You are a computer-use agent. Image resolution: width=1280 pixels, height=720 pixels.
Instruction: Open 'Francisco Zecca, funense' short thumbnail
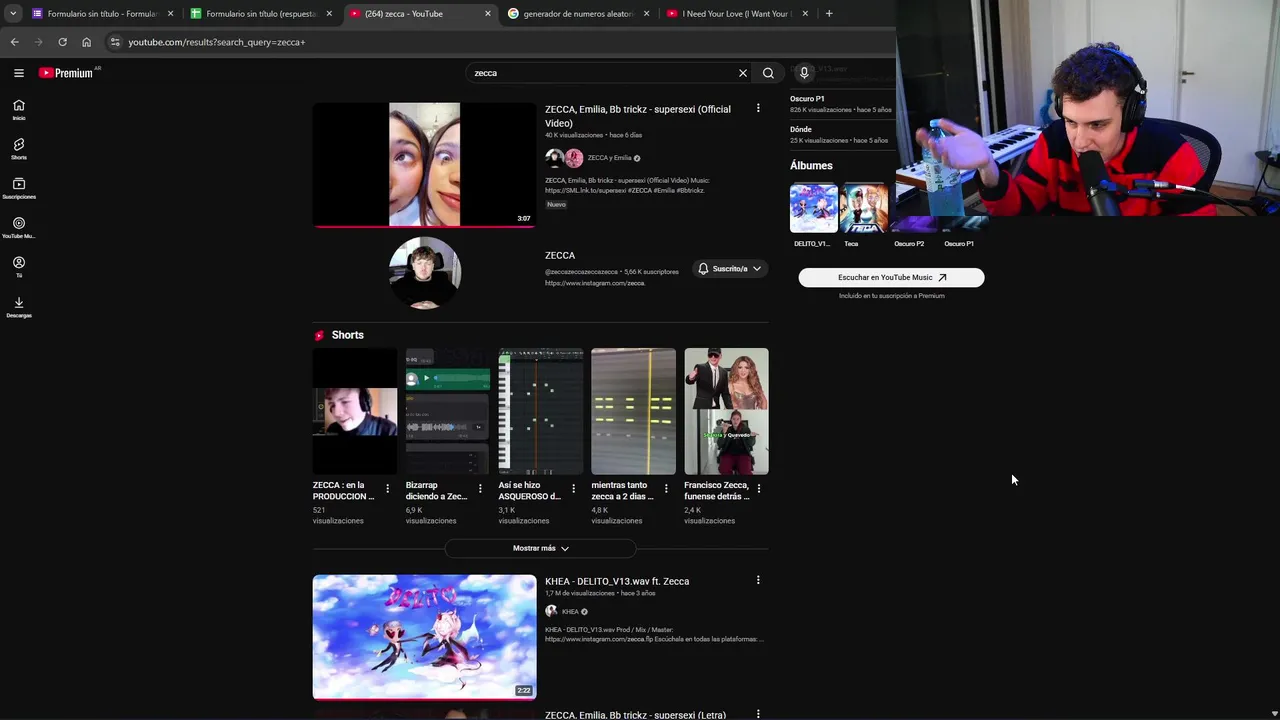[x=726, y=411]
